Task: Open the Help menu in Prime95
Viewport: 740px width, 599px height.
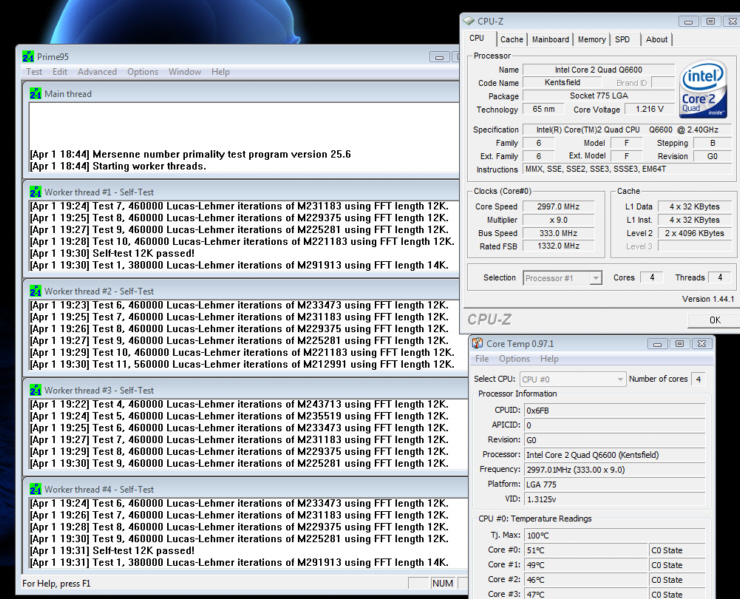Action: click(220, 72)
